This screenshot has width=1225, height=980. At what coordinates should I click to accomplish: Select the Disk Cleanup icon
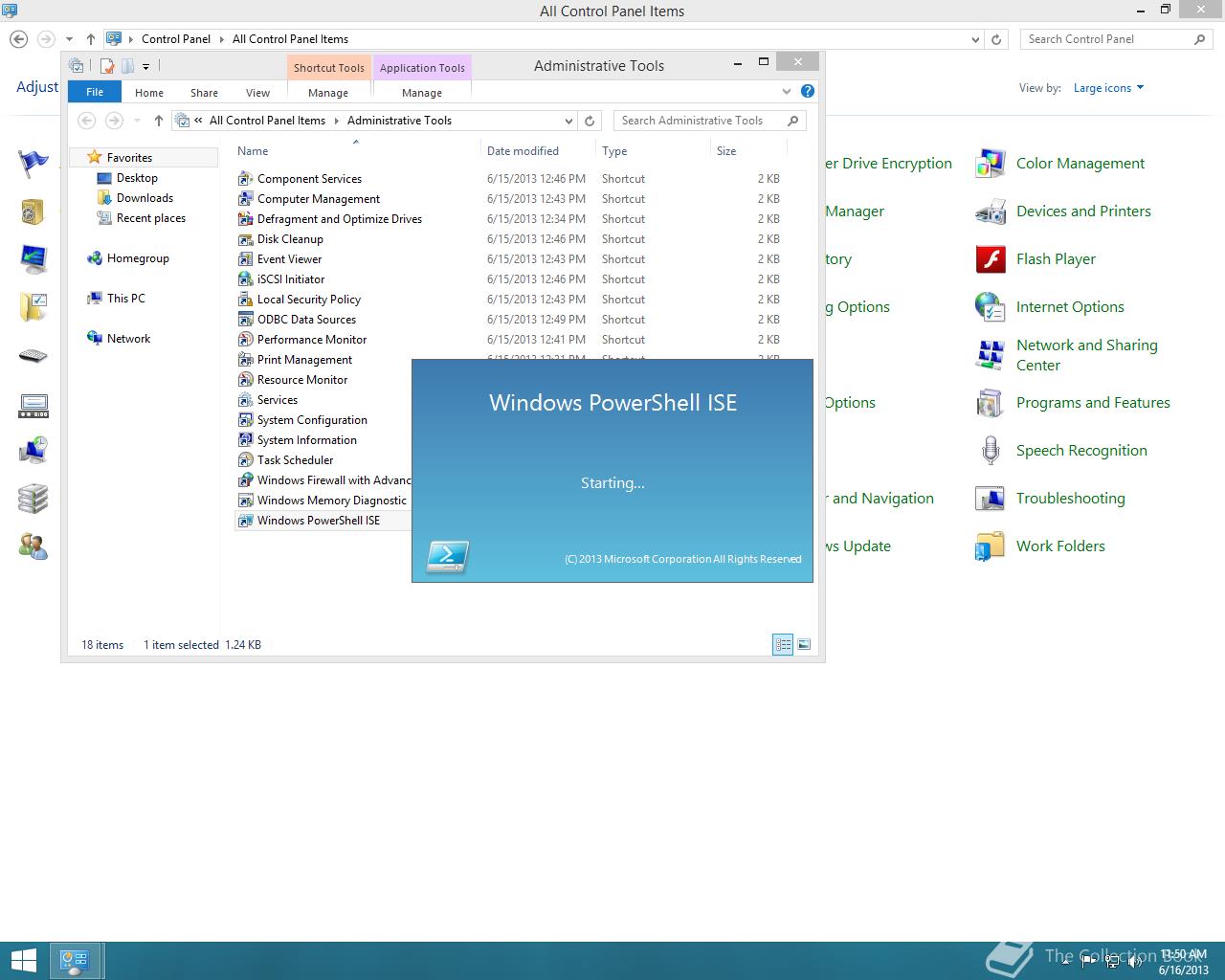[245, 239]
